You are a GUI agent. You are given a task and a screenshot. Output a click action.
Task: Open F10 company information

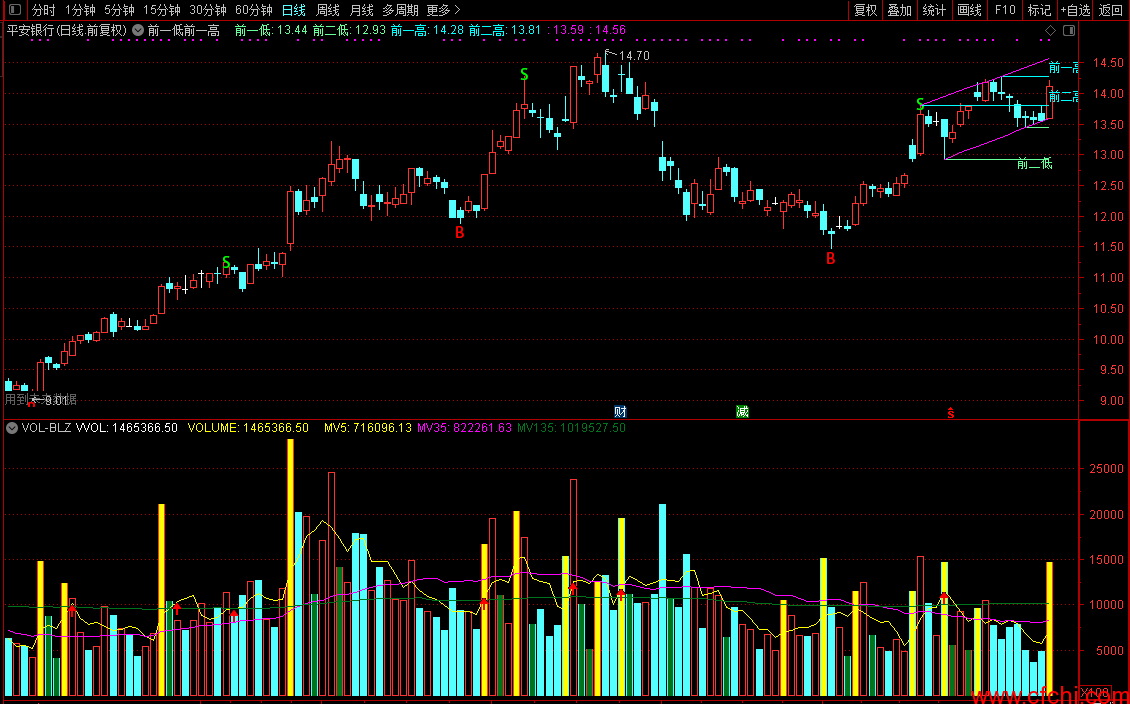point(1005,10)
